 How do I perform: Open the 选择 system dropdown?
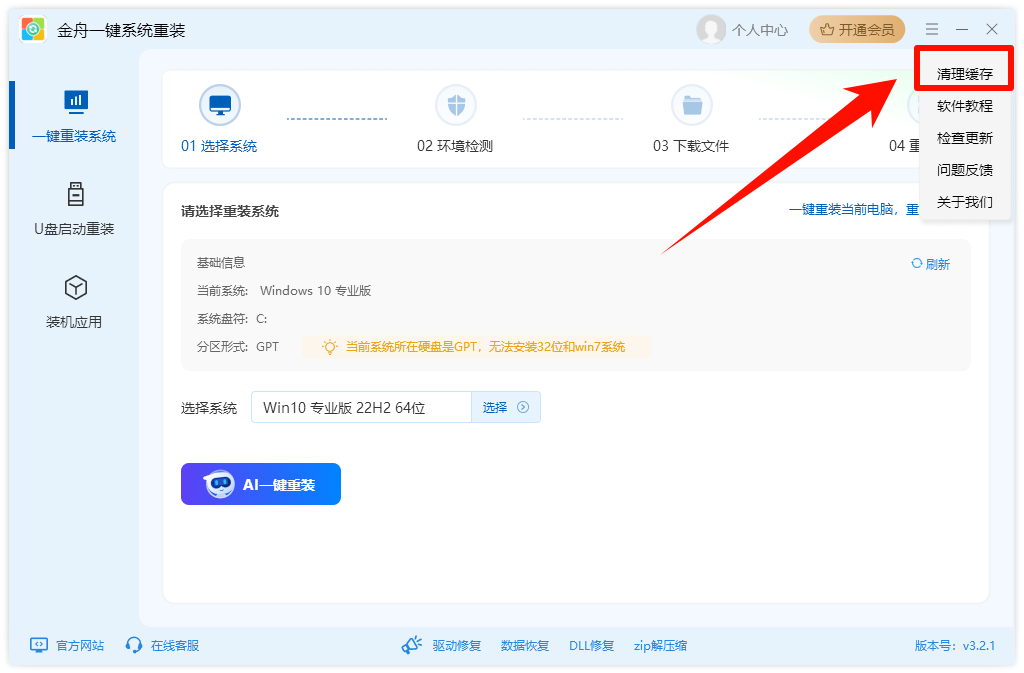[x=505, y=407]
